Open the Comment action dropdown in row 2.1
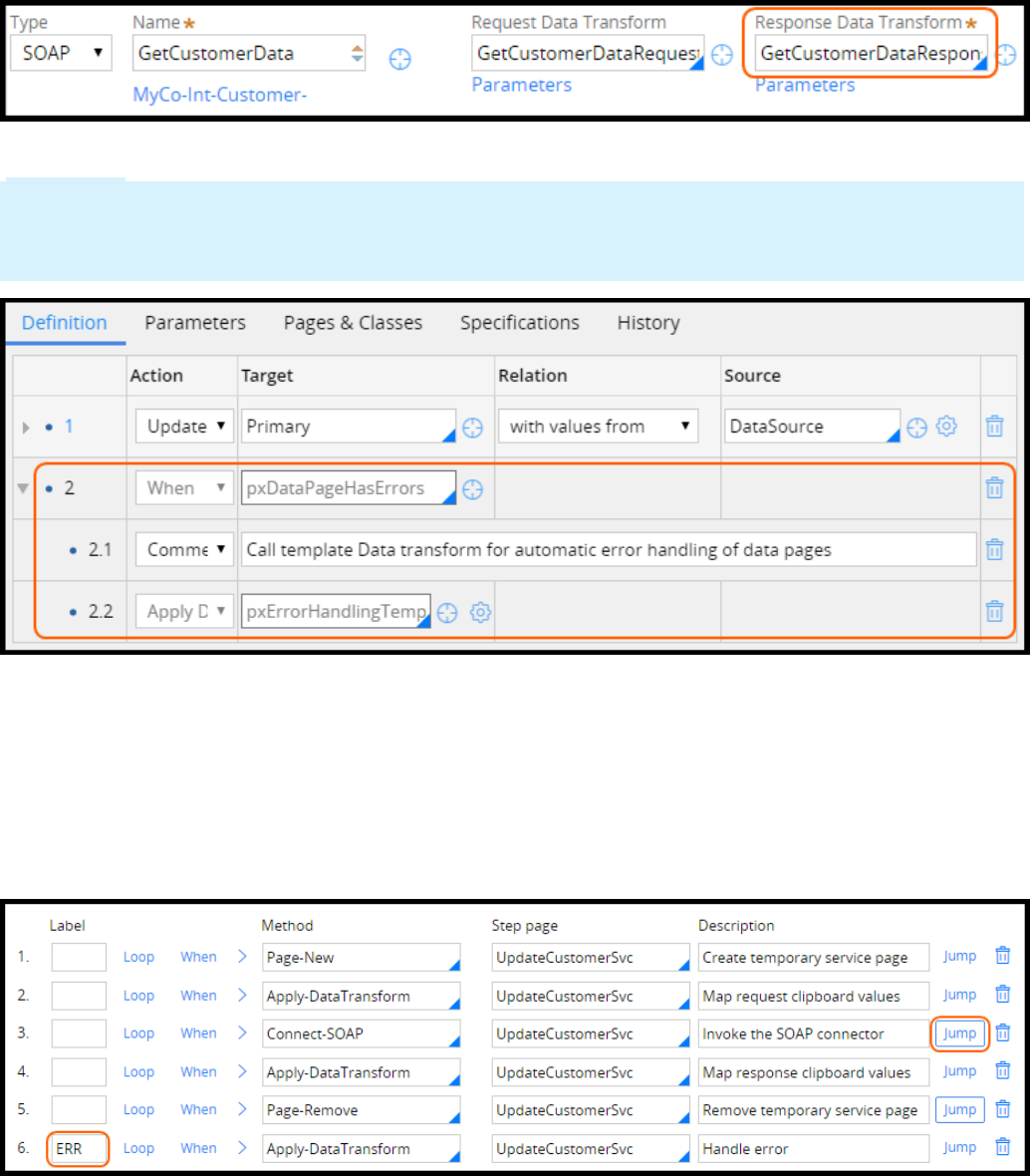This screenshot has width=1030, height=1176. point(184,550)
